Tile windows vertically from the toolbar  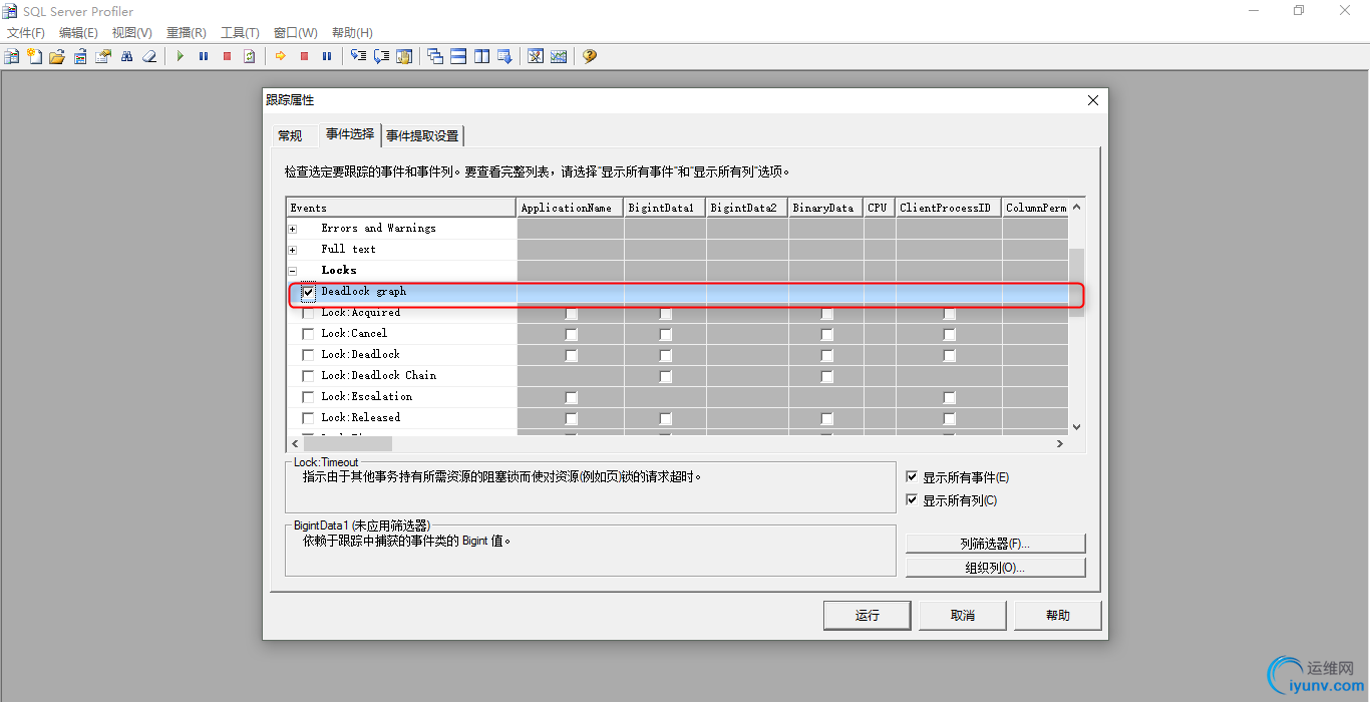click(482, 56)
